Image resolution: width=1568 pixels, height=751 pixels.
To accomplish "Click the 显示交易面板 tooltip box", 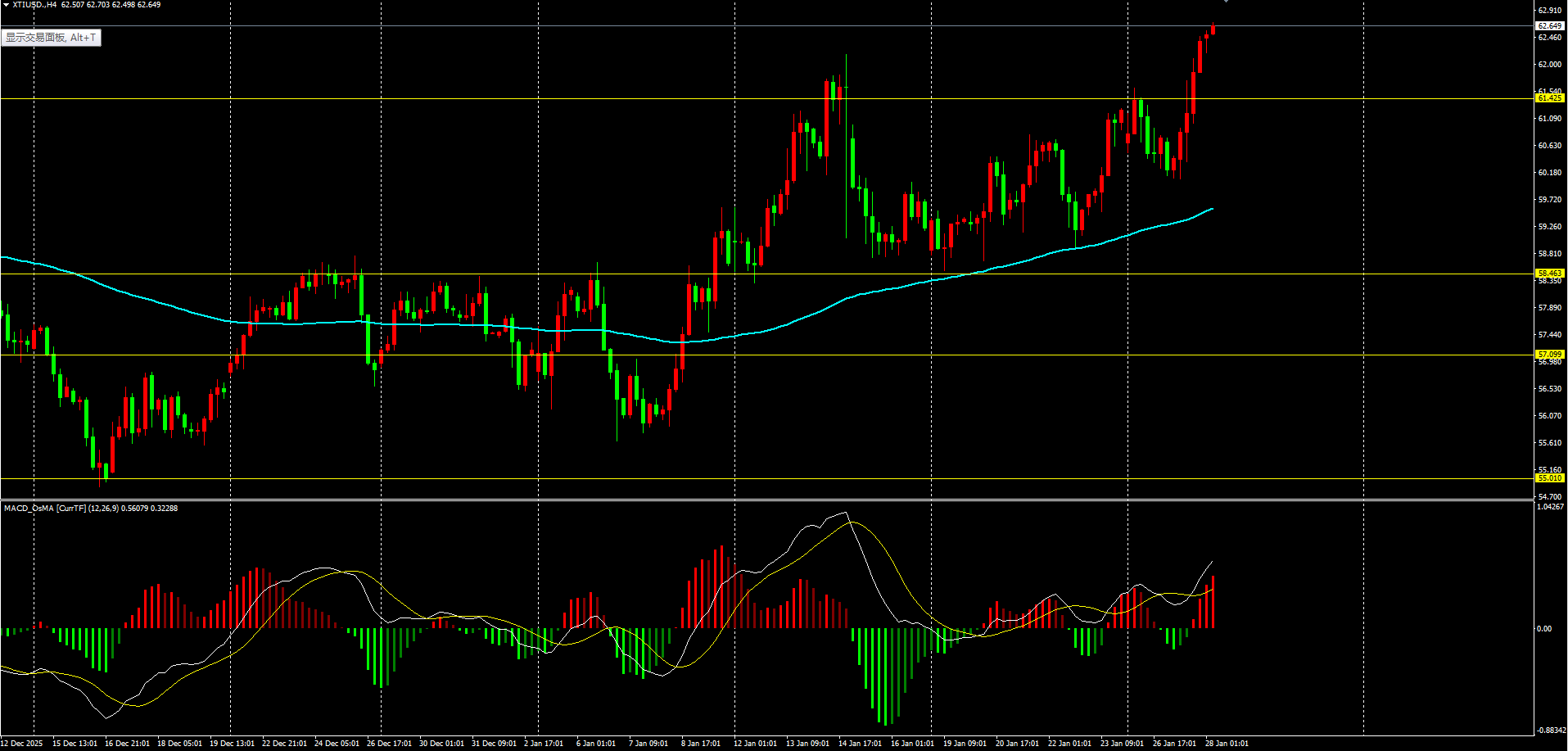I will [x=51, y=38].
